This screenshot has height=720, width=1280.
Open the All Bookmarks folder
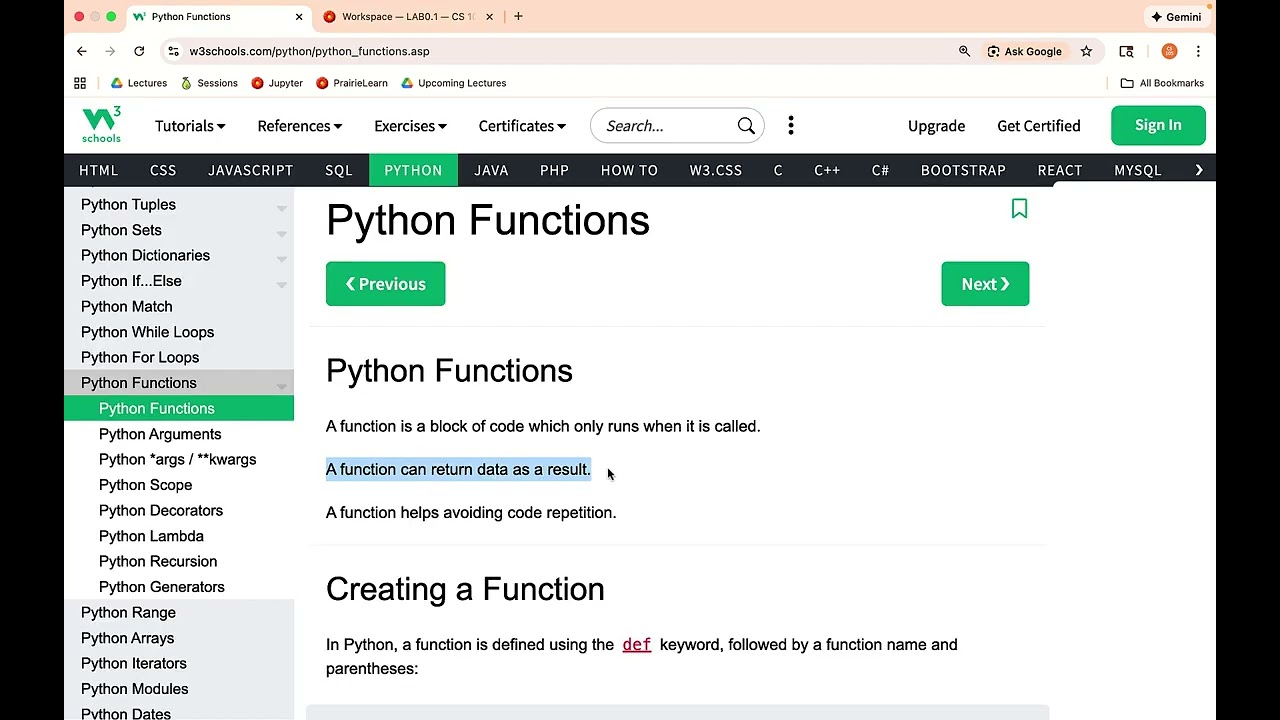tap(1162, 83)
